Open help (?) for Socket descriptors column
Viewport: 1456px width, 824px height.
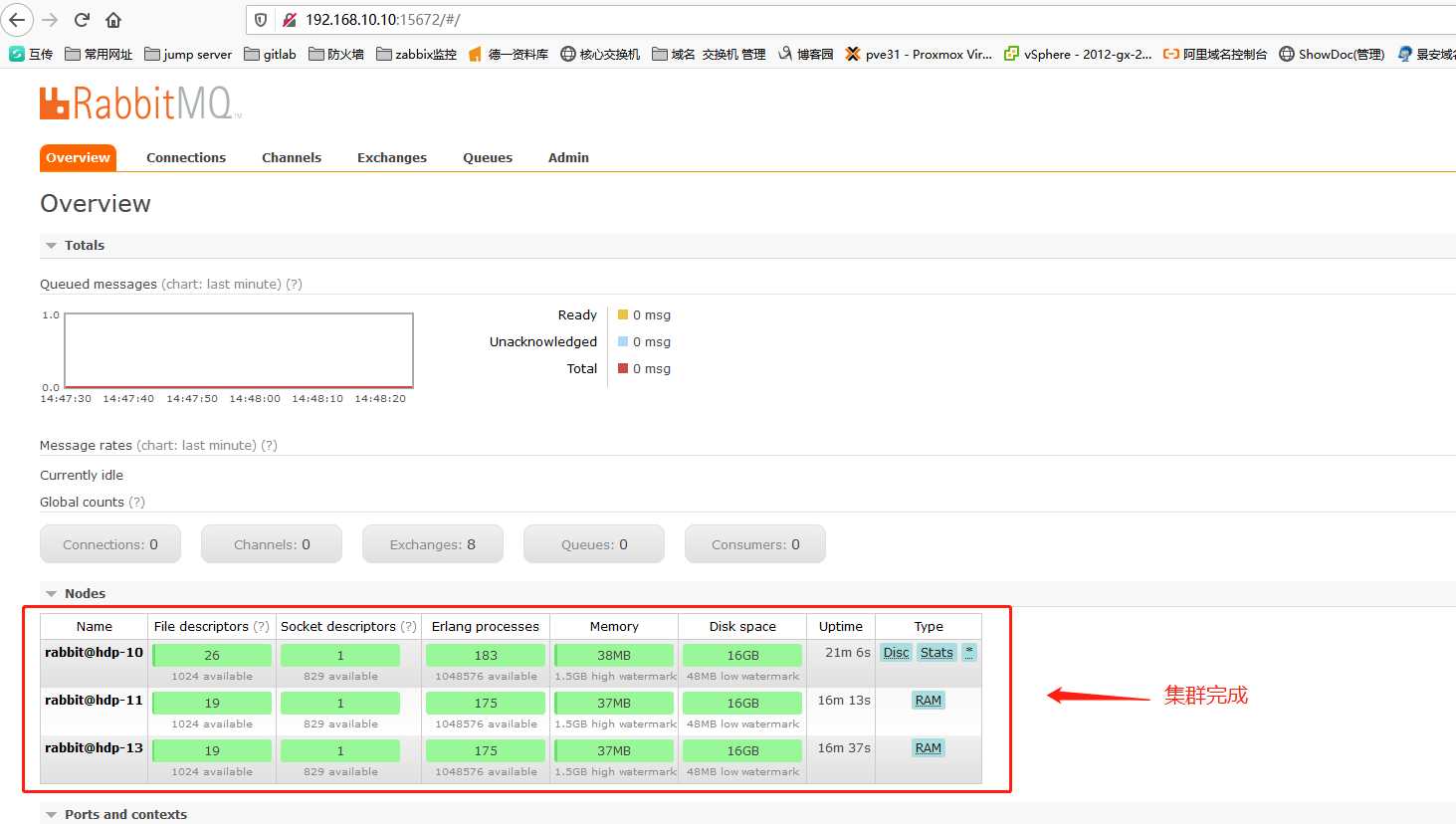pyautogui.click(x=408, y=626)
